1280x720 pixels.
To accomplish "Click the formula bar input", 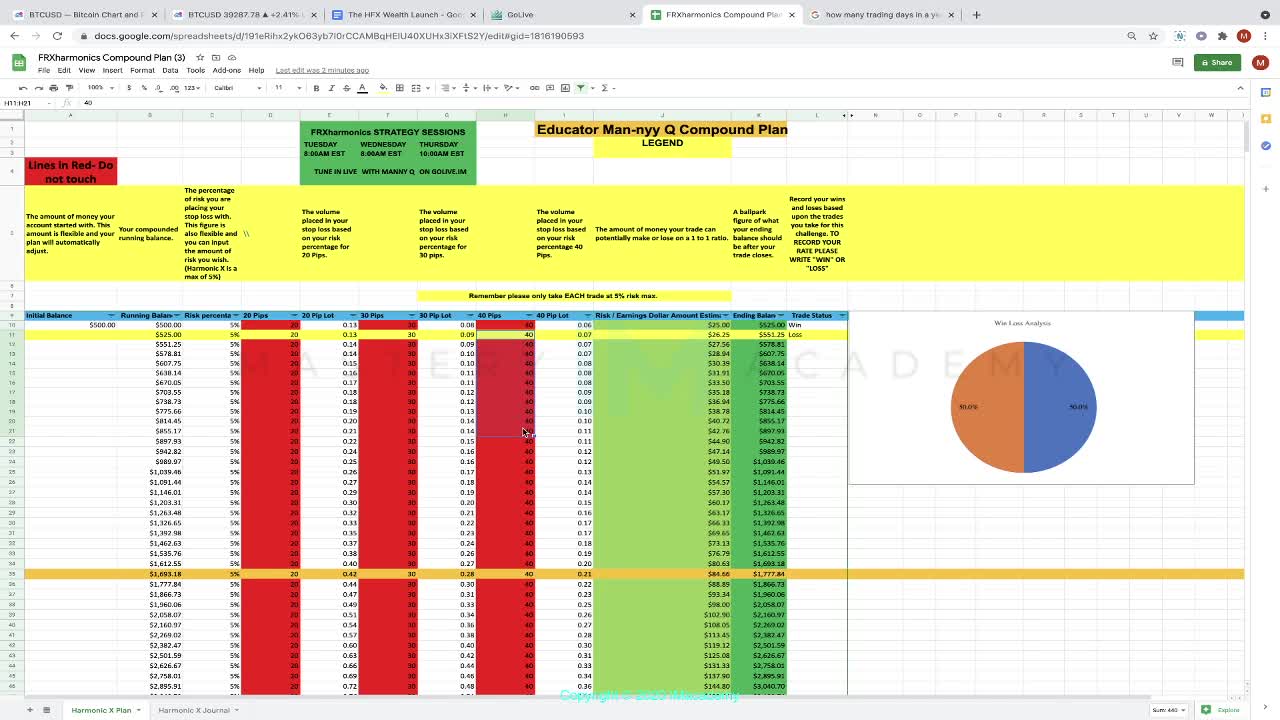I will tap(660, 103).
